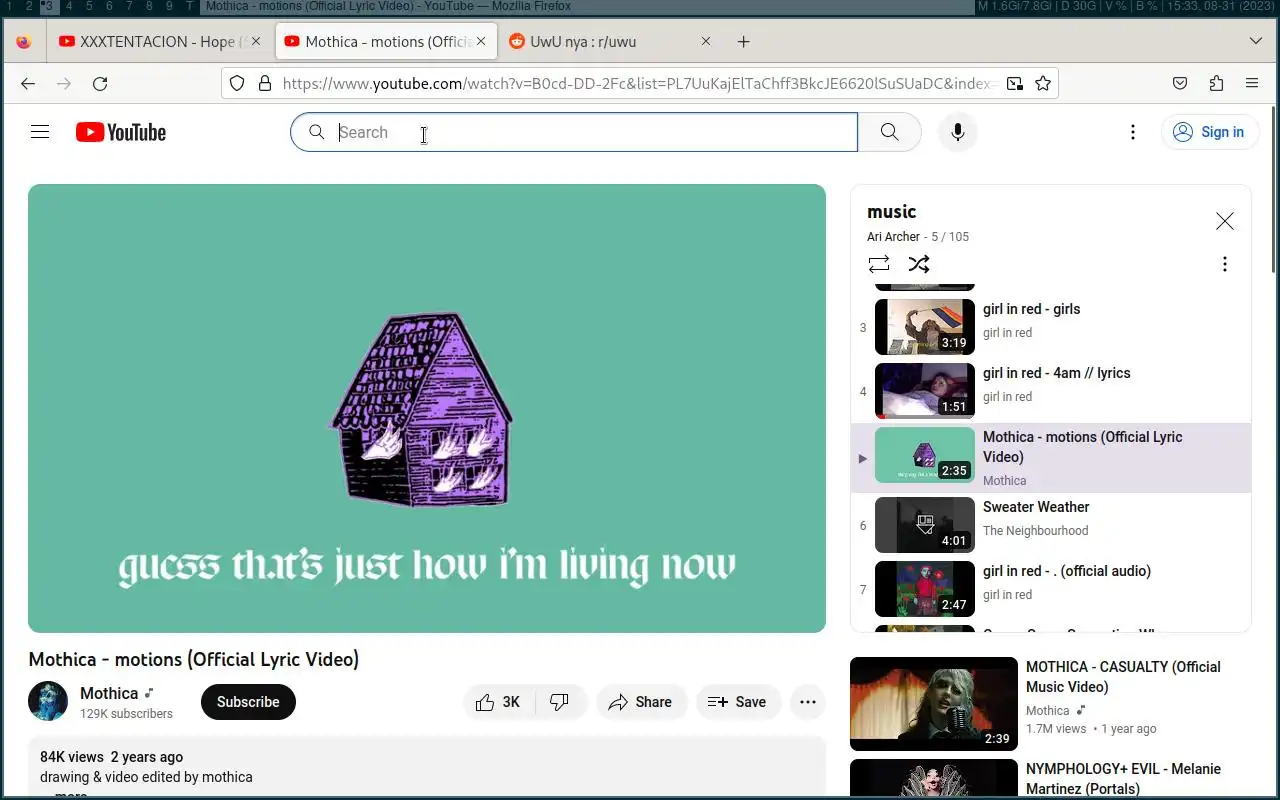Viewport: 1280px width, 800px height.
Task: Start voice search with the microphone
Action: pos(957,132)
